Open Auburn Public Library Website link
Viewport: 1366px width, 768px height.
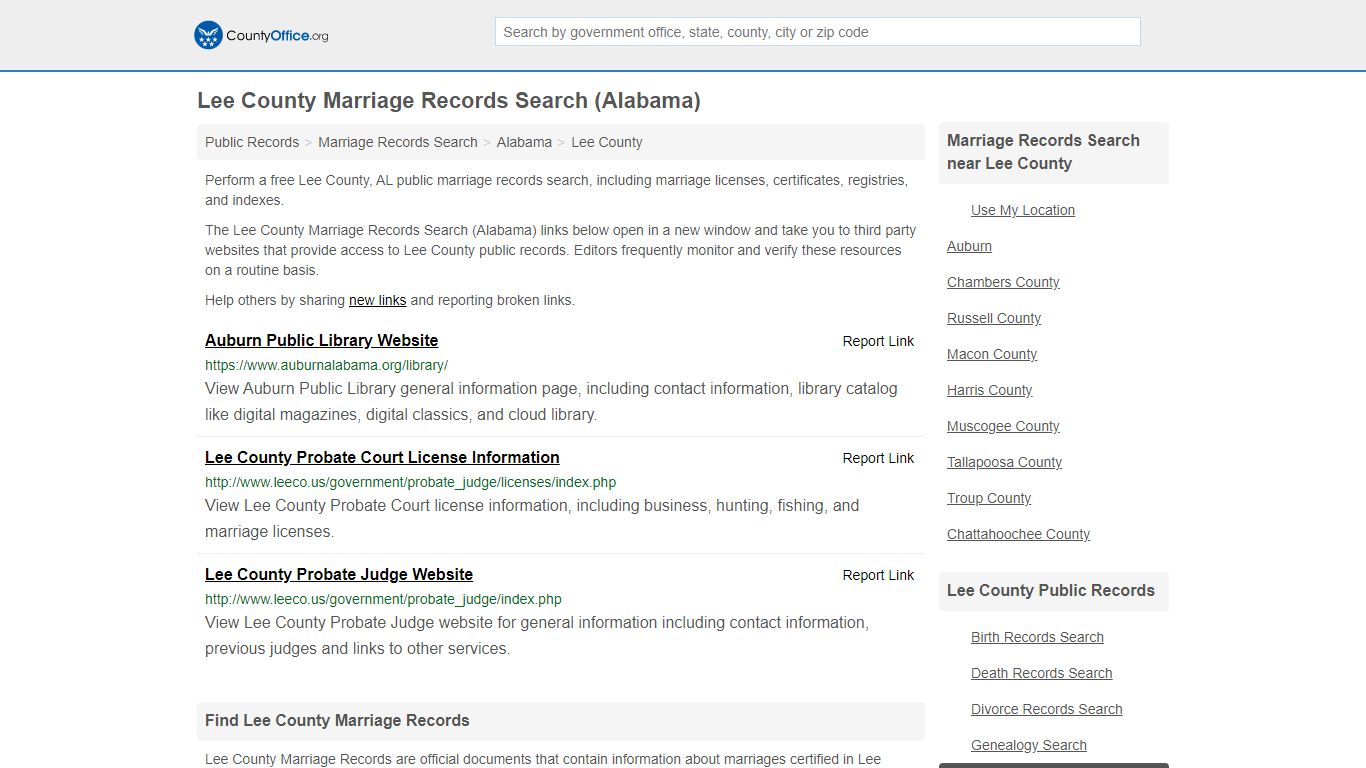(321, 340)
